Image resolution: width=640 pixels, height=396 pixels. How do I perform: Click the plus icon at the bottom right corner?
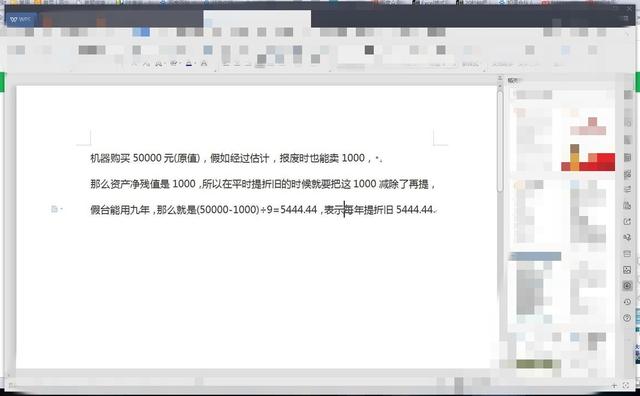pyautogui.click(x=614, y=385)
